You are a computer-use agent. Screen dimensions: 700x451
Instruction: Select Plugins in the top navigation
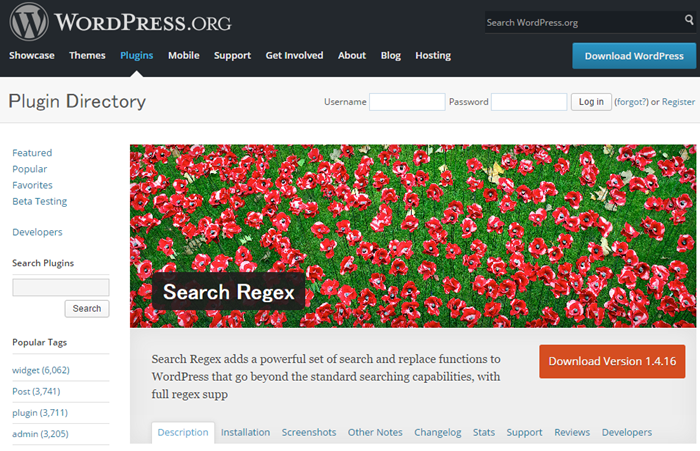coord(137,55)
